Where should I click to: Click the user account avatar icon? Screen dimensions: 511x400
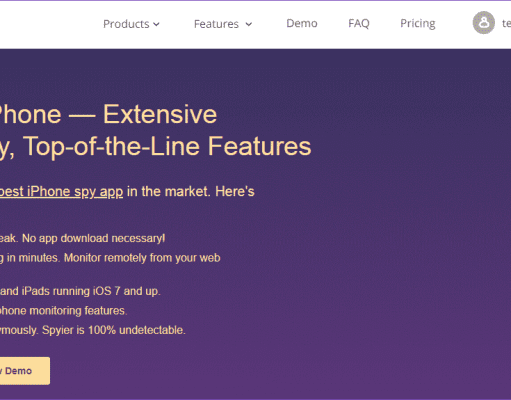tap(484, 23)
